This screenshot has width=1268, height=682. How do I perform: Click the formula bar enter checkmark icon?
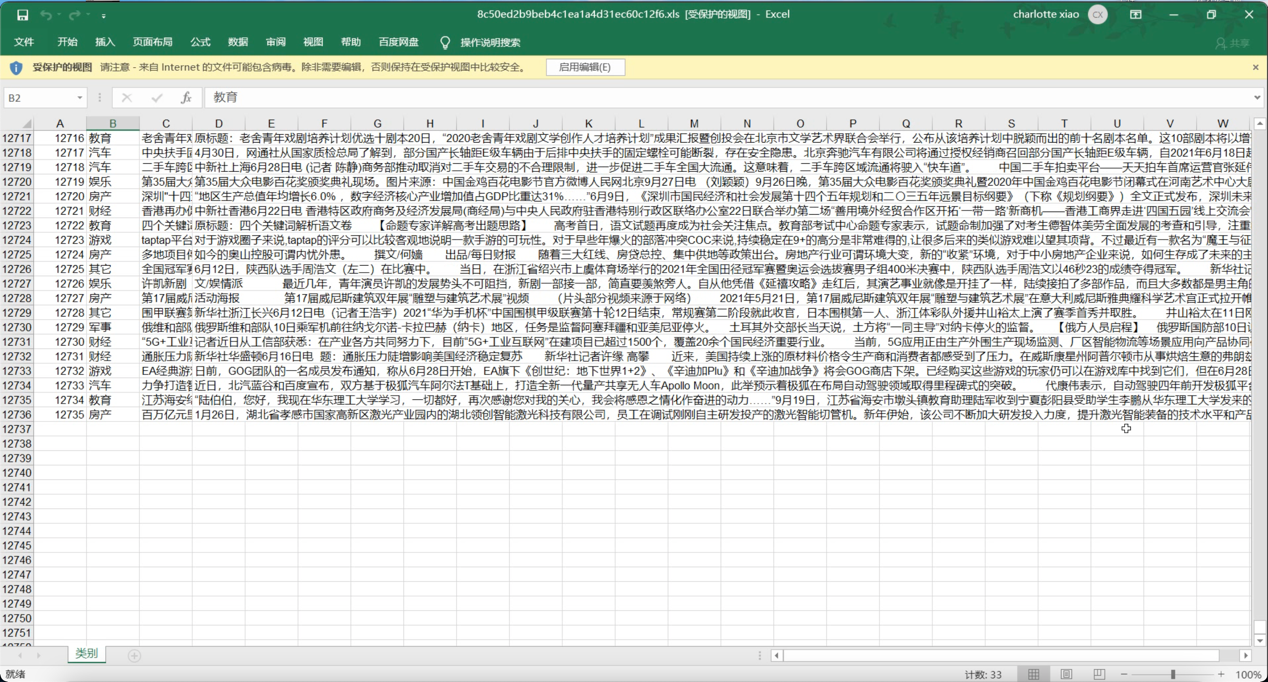click(x=156, y=97)
